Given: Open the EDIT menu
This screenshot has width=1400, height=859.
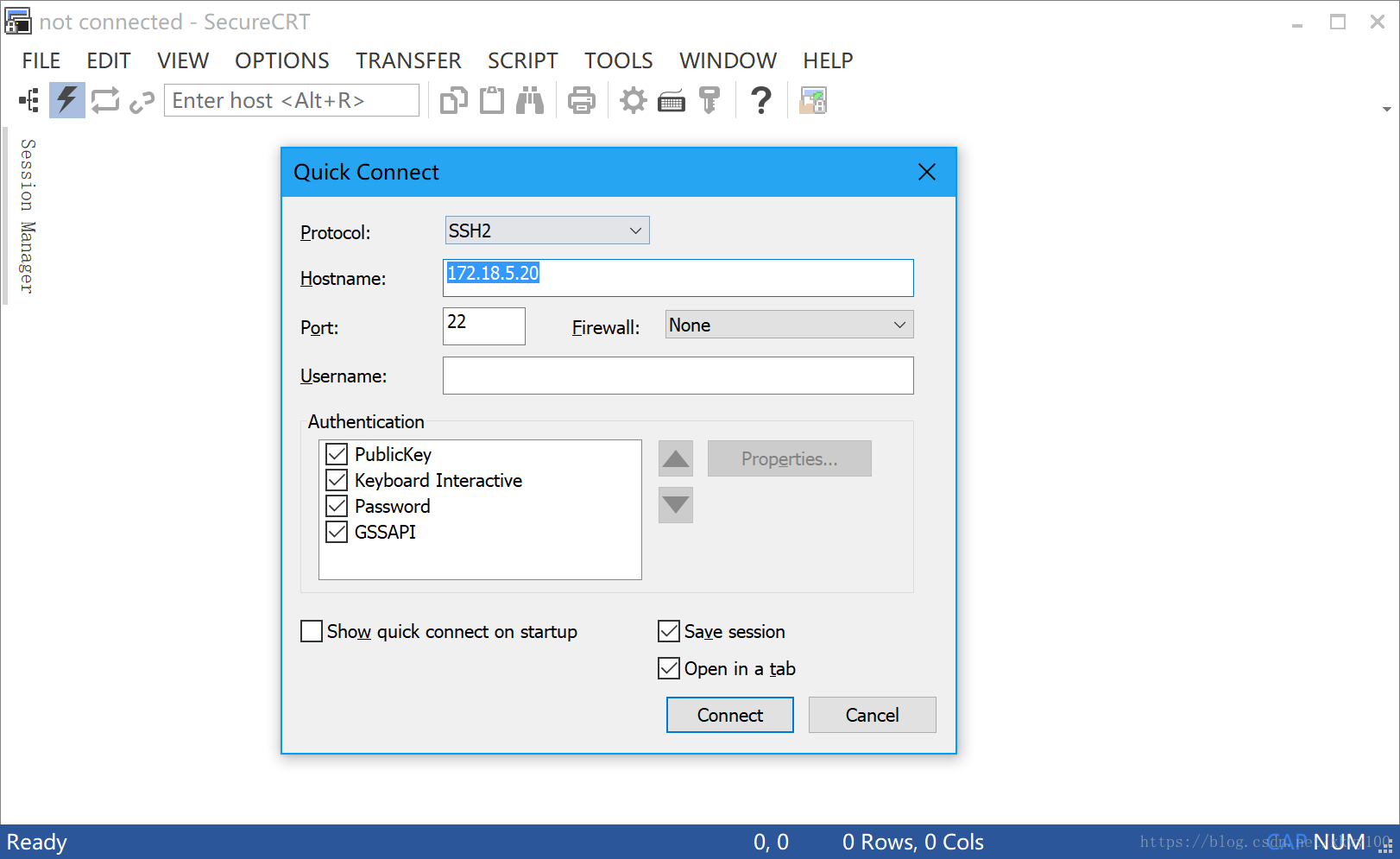Looking at the screenshot, I should coord(109,60).
